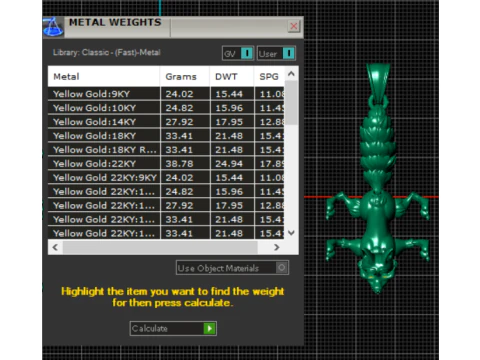Click the vertical scrollbar thumb
The height and width of the screenshot is (360, 480).
point(292,103)
